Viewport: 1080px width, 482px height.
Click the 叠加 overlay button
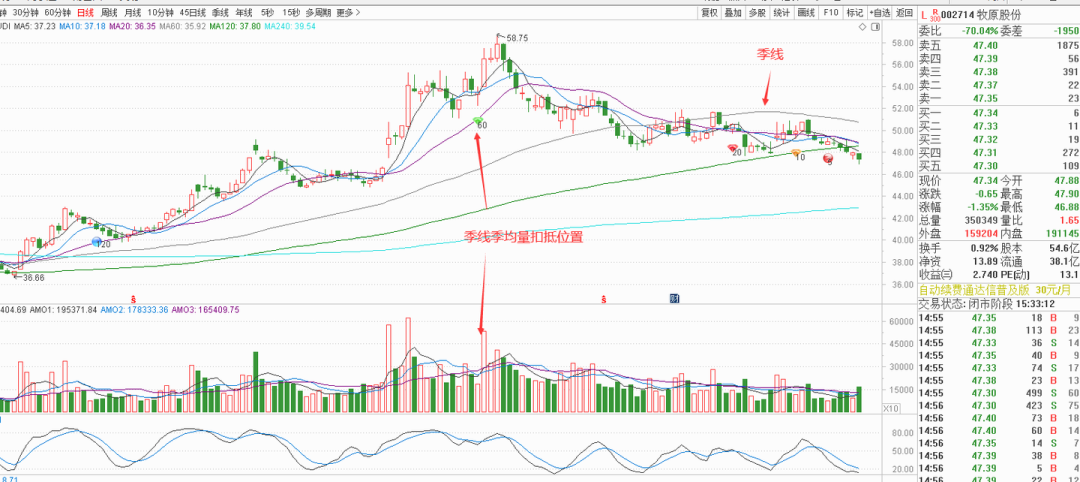[734, 12]
